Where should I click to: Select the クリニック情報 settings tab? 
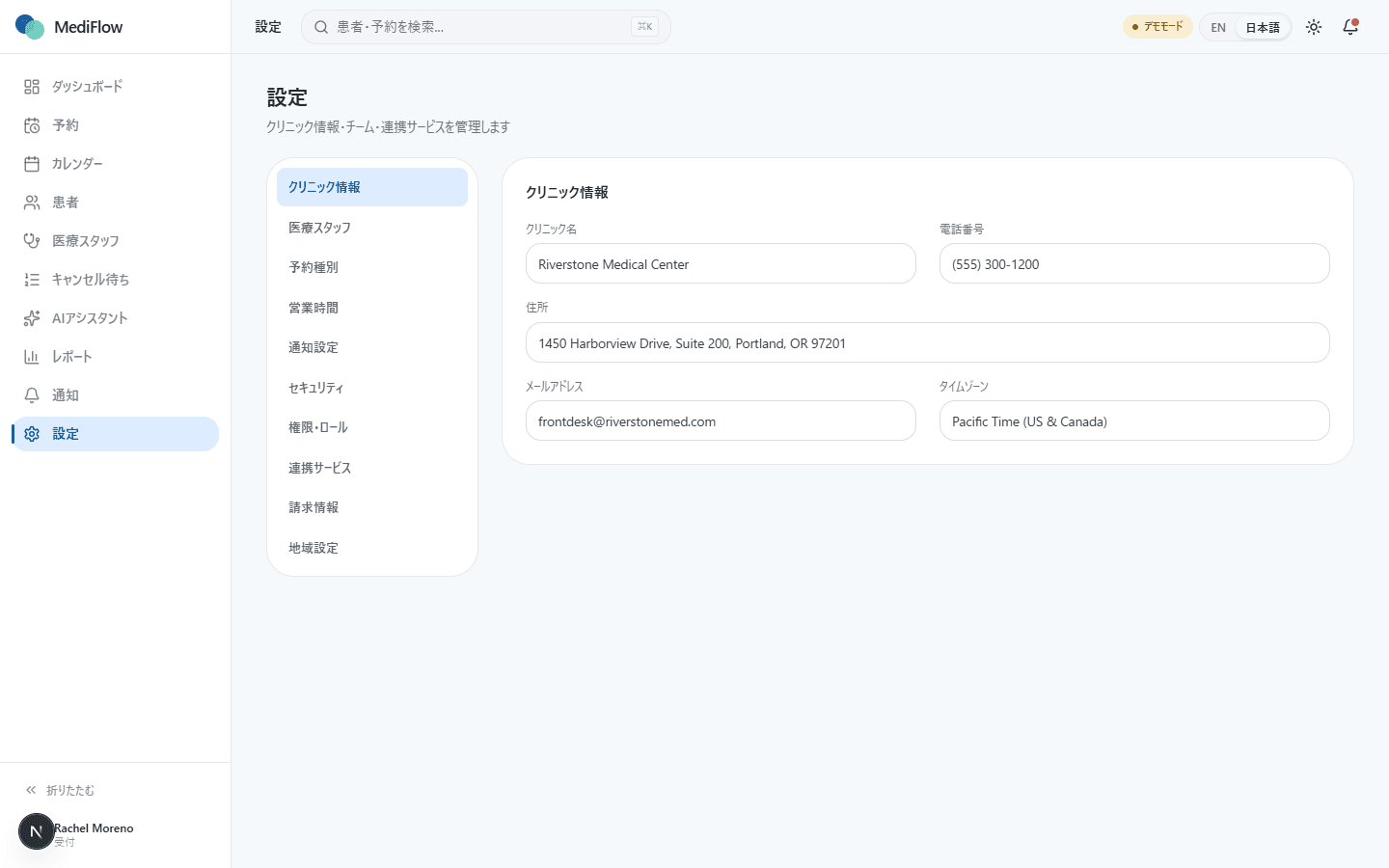(x=372, y=187)
